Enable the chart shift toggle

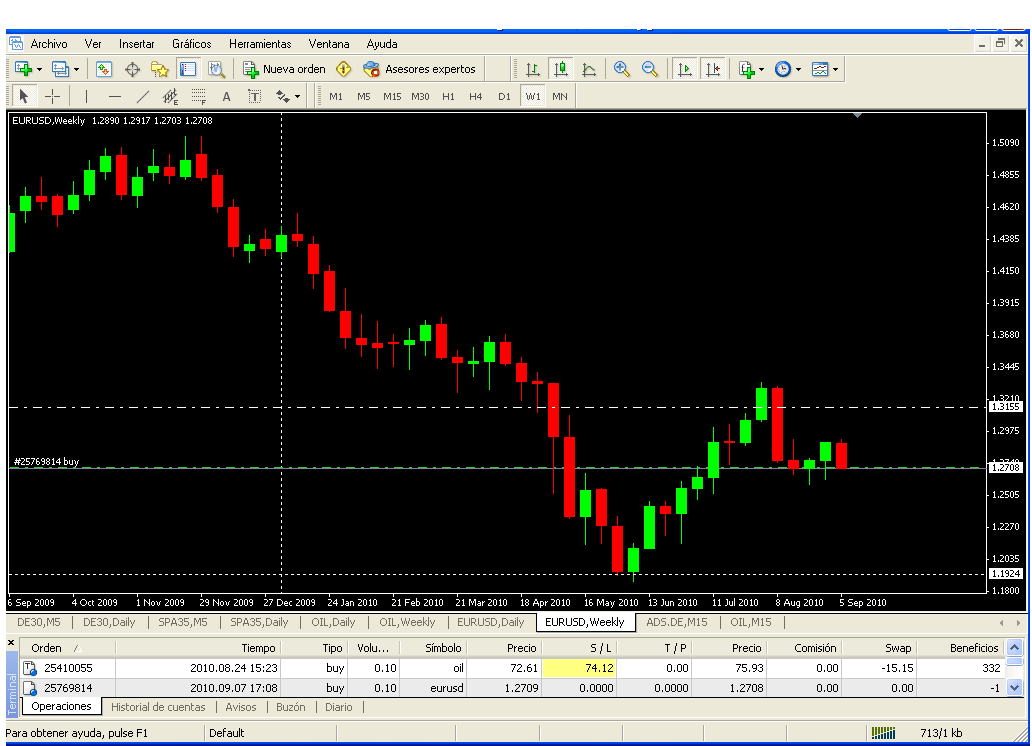point(712,69)
